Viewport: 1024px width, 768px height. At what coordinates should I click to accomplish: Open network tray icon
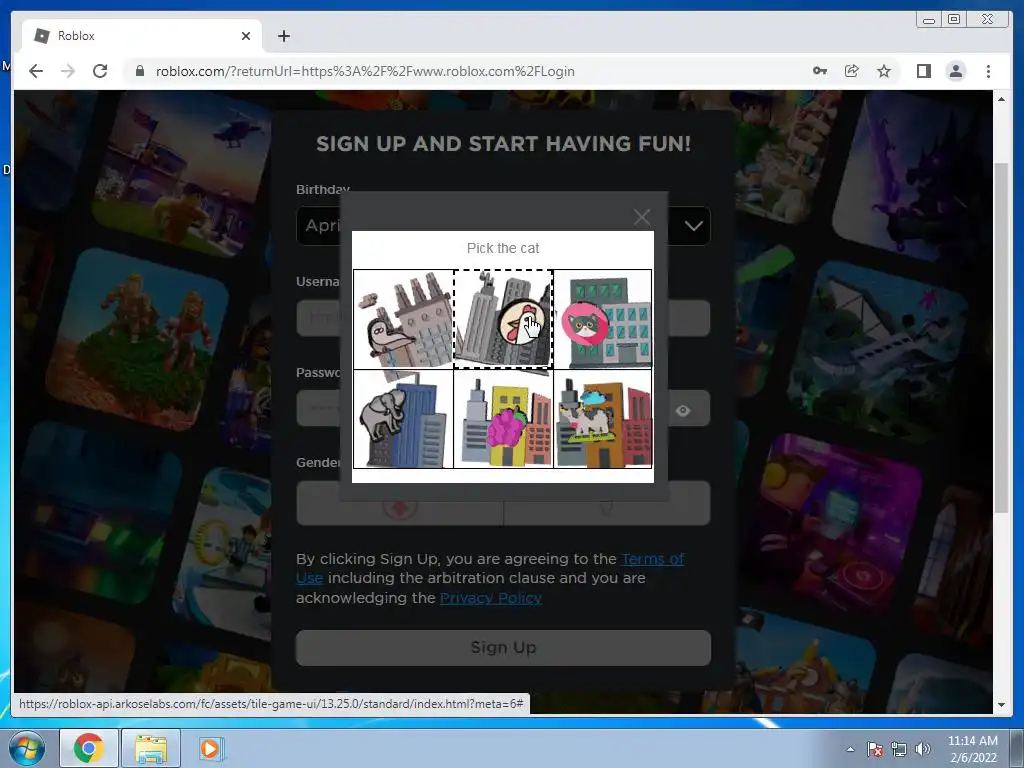point(899,749)
